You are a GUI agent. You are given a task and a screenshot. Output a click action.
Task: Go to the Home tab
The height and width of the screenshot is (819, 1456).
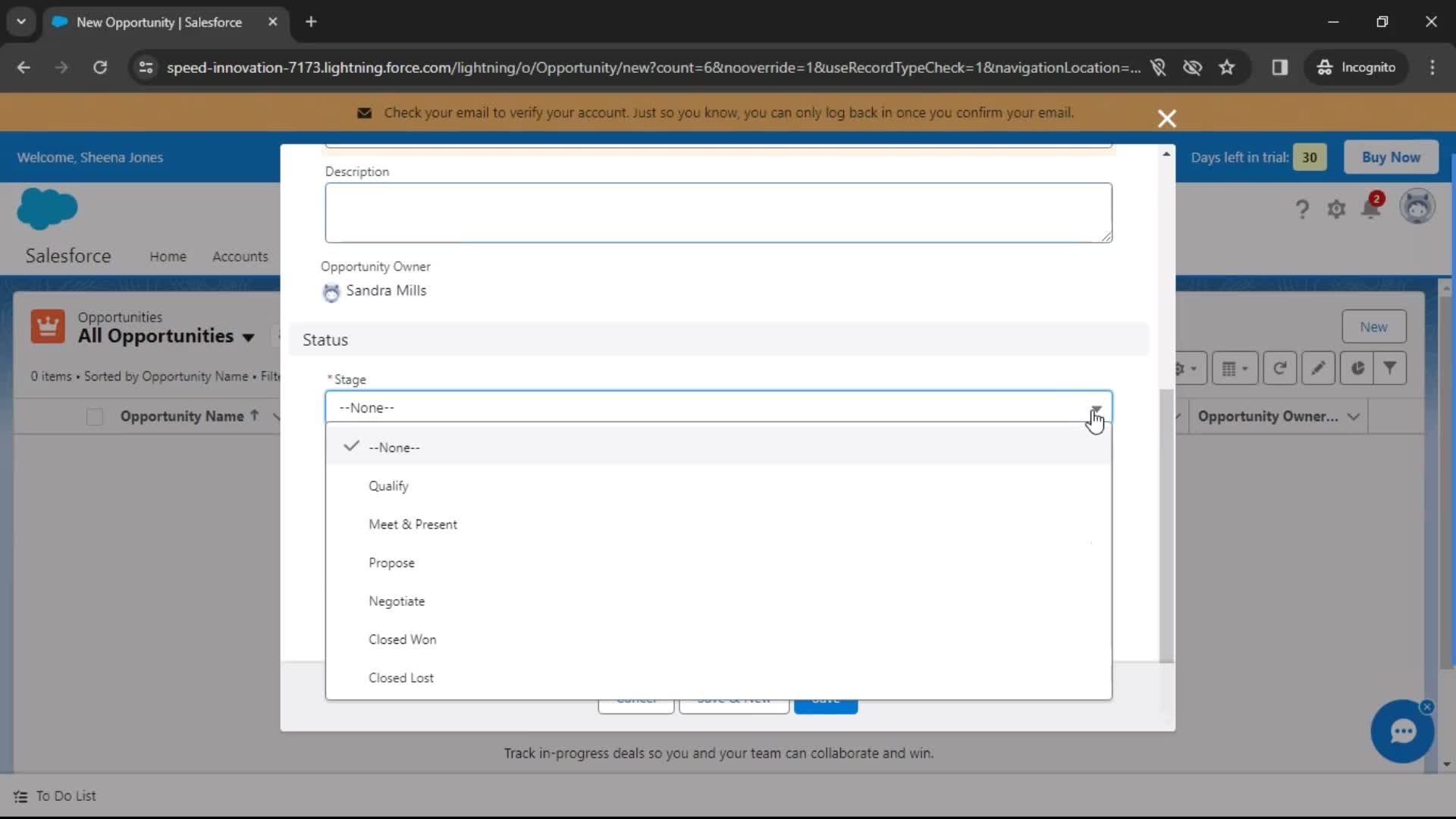click(x=168, y=256)
